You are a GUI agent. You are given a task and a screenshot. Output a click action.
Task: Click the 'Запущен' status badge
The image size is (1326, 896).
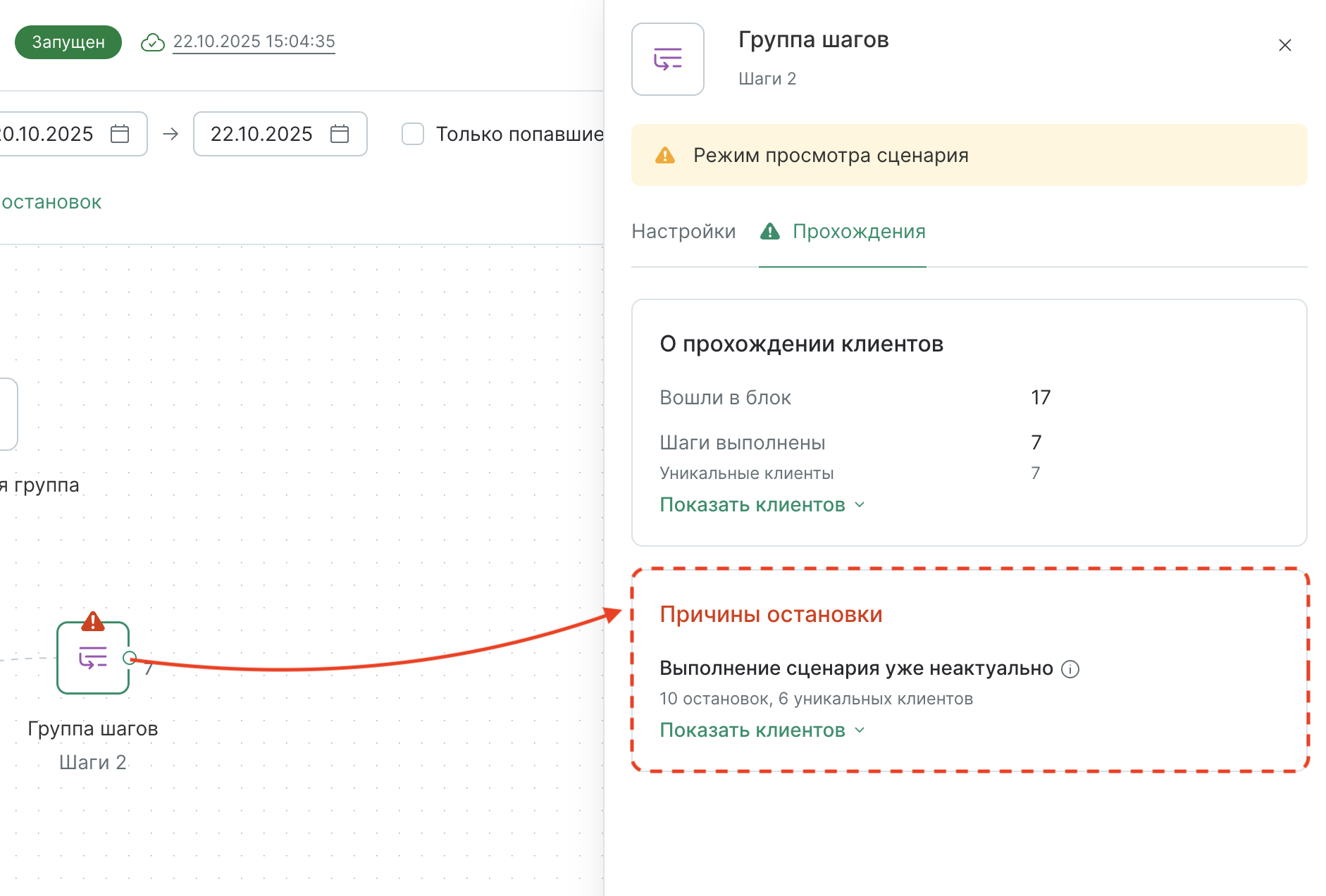68,42
